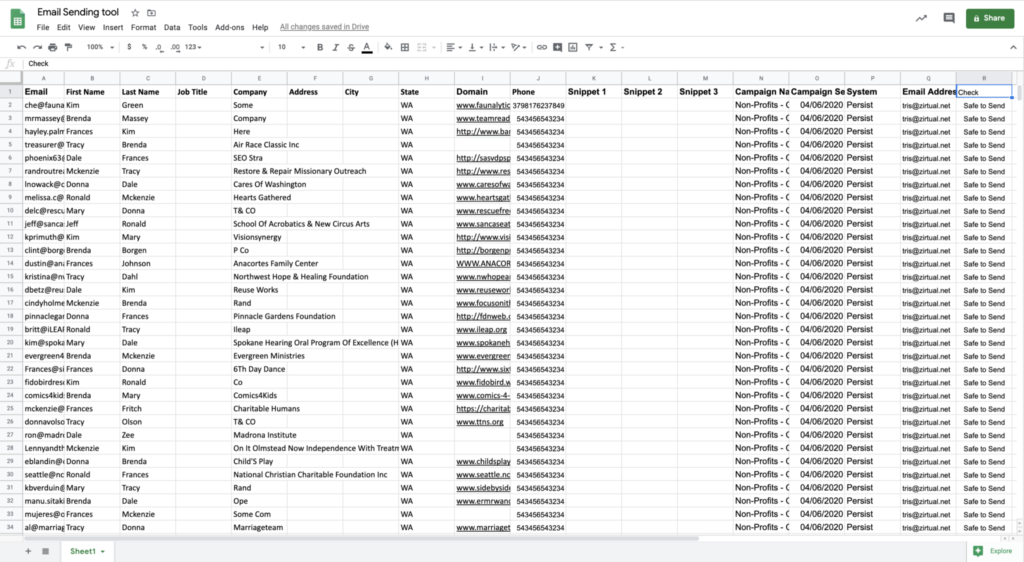Insert a comment from the toolbar
Image resolution: width=1024 pixels, height=562 pixels.
tap(558, 47)
